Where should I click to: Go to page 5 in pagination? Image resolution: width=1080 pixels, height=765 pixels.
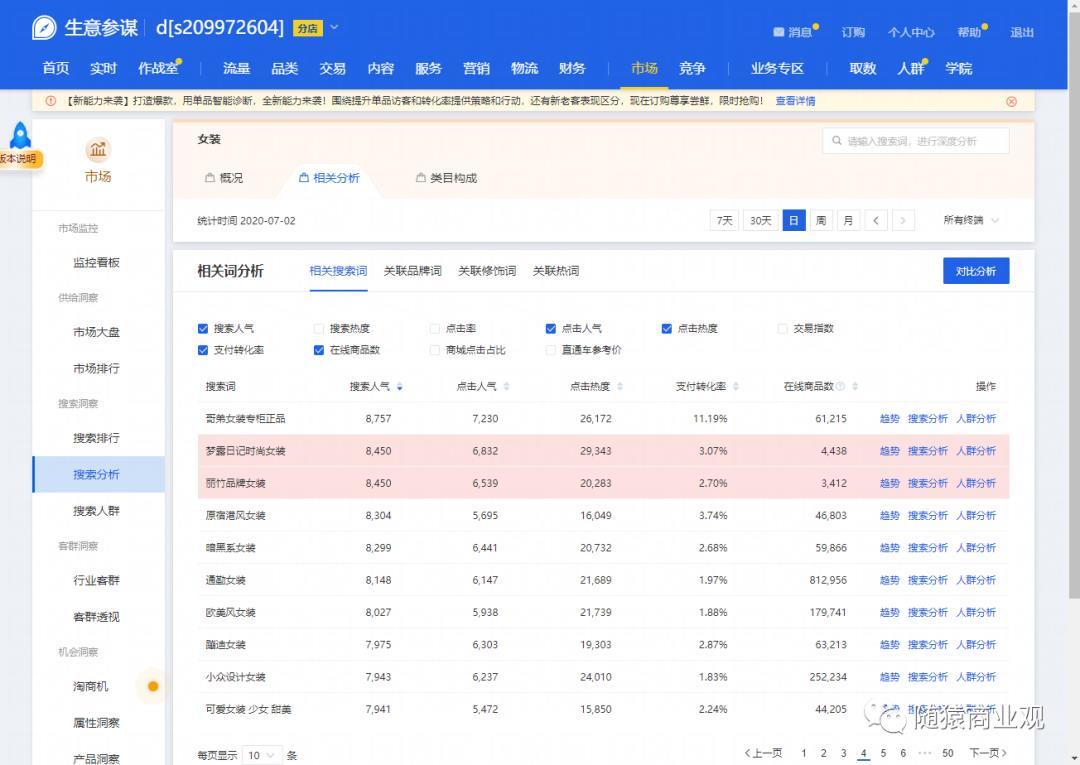tap(883, 753)
